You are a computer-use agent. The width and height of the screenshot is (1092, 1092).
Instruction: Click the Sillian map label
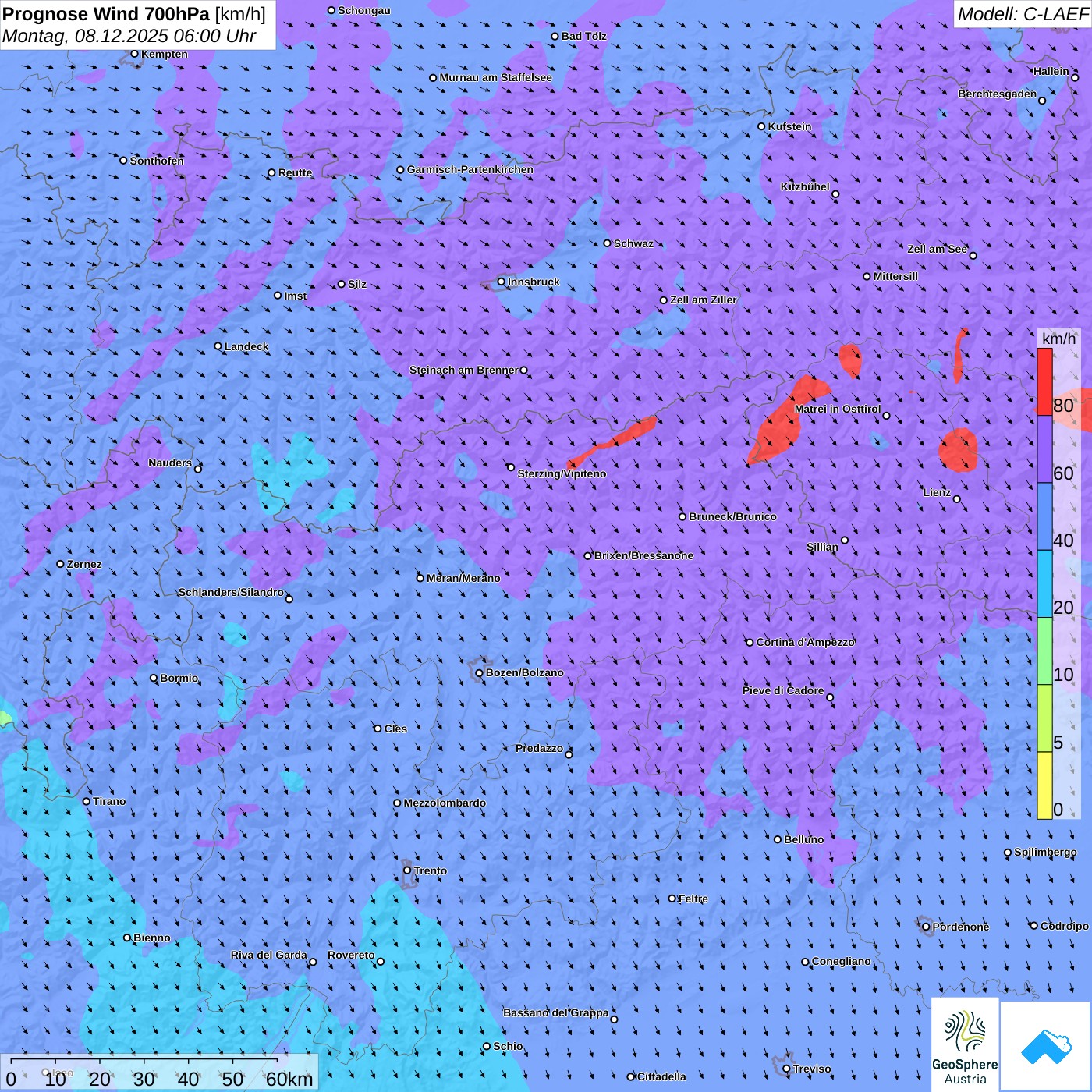(x=822, y=547)
